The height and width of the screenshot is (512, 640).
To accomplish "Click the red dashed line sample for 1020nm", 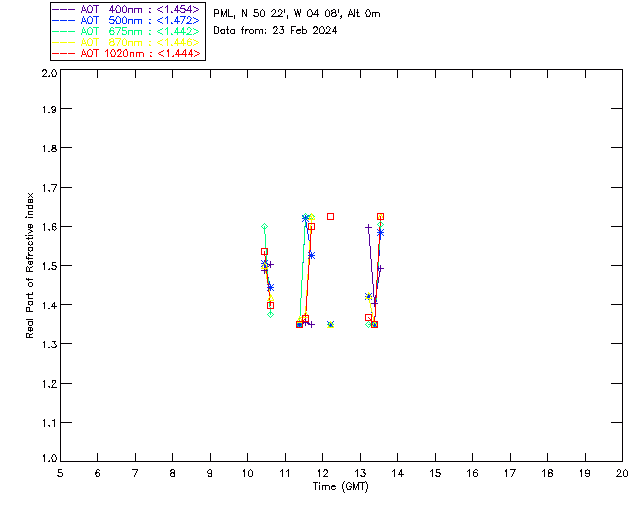I will 64,53.
